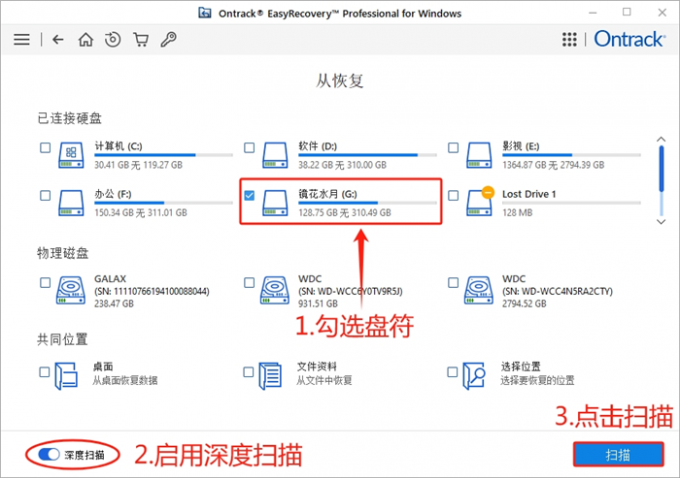
Task: Click the Lost Drive 1 icon
Action: coord(480,202)
